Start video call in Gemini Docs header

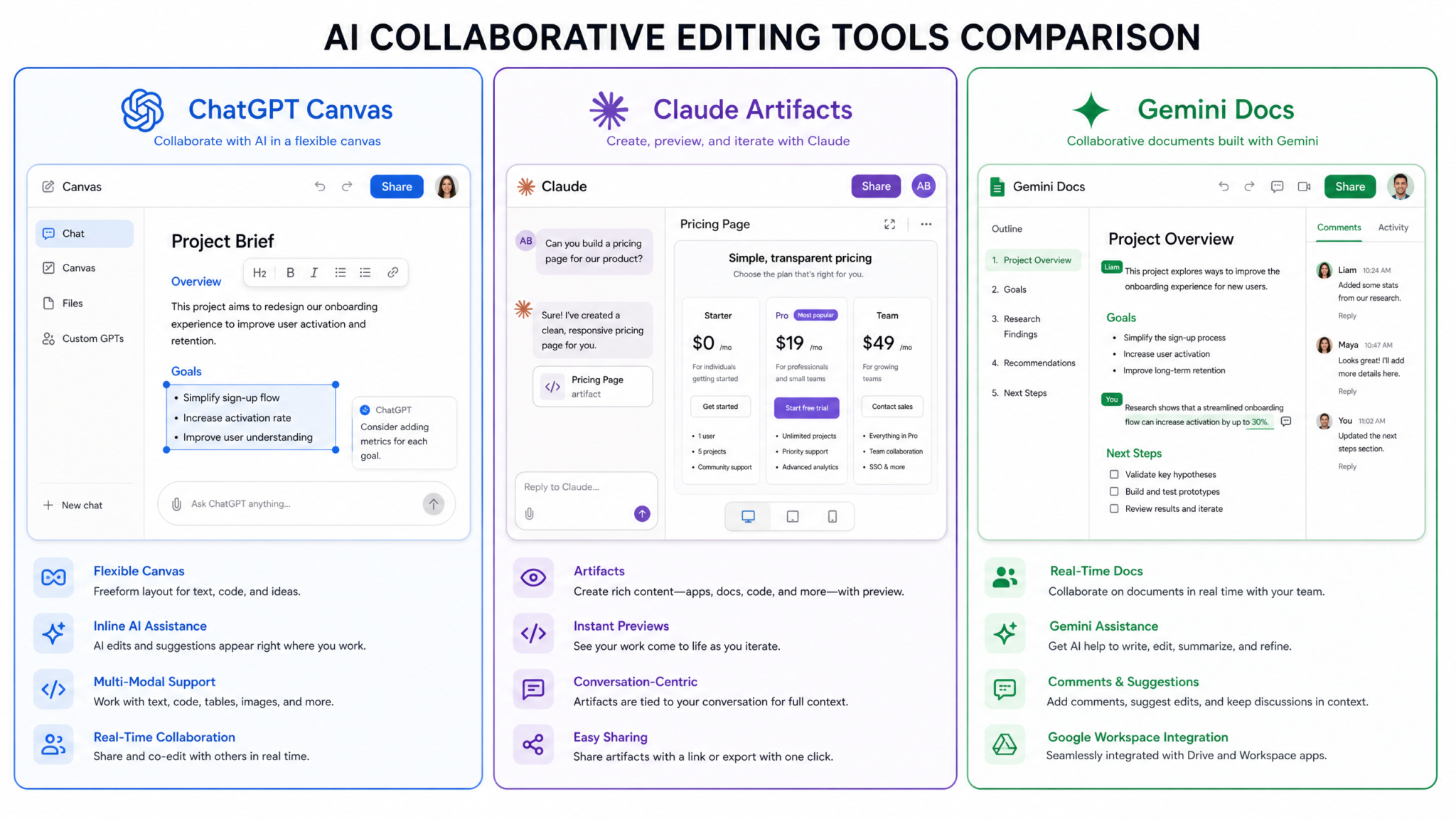(x=1304, y=186)
